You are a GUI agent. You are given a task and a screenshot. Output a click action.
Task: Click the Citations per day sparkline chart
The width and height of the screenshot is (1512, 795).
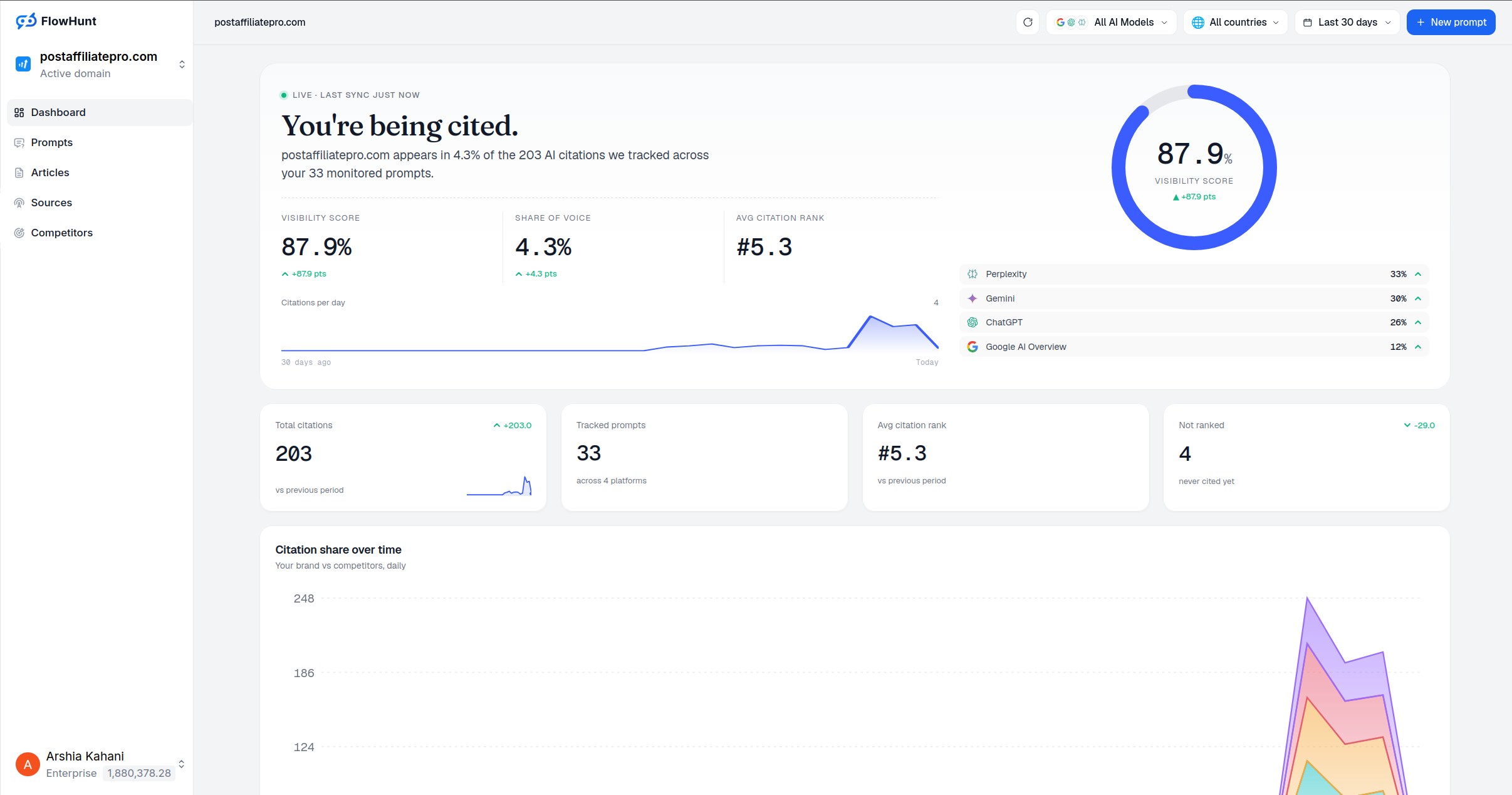[610, 332]
